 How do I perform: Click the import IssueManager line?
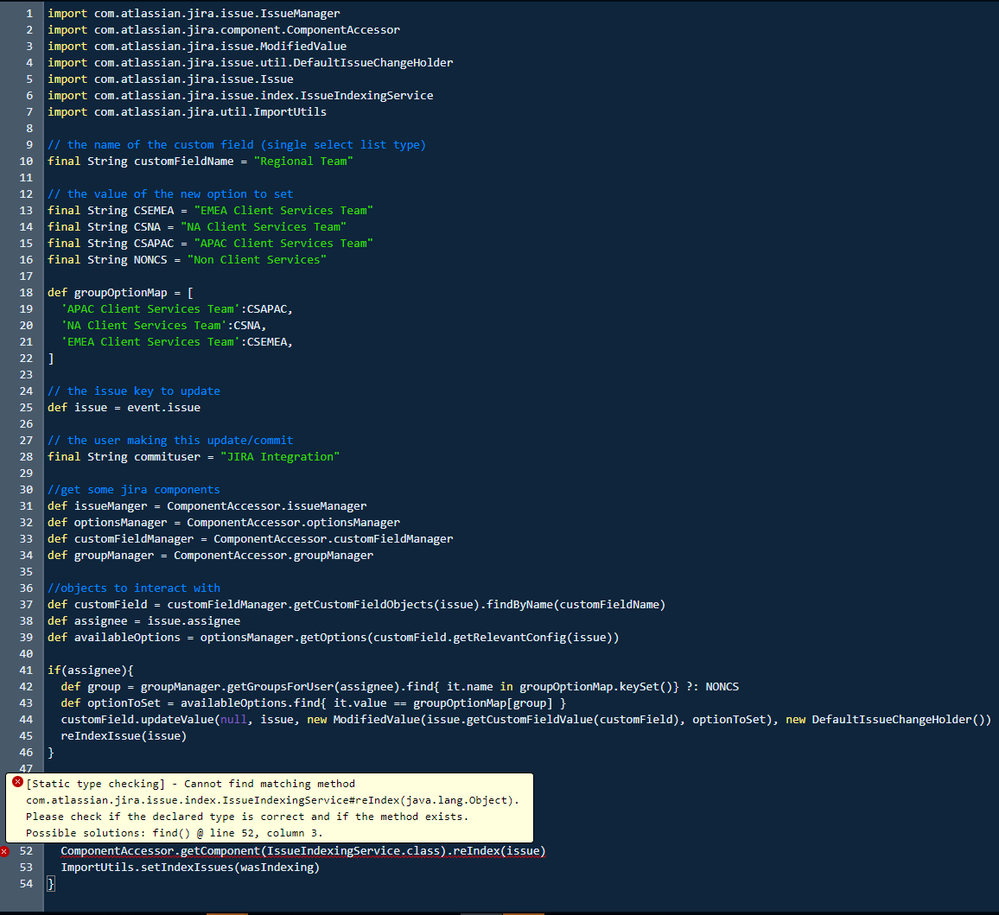194,13
